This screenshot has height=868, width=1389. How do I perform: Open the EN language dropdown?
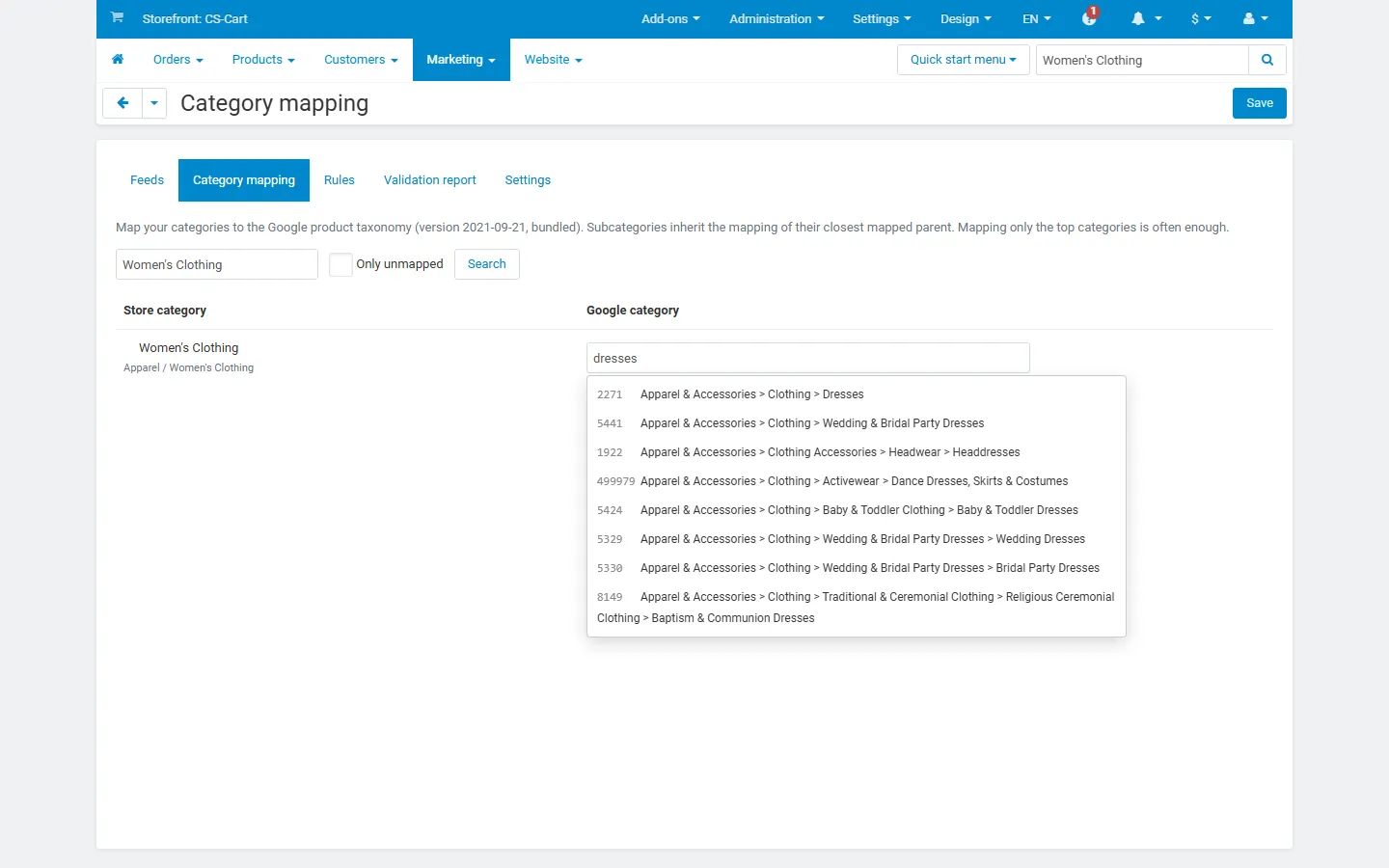pyautogui.click(x=1037, y=18)
